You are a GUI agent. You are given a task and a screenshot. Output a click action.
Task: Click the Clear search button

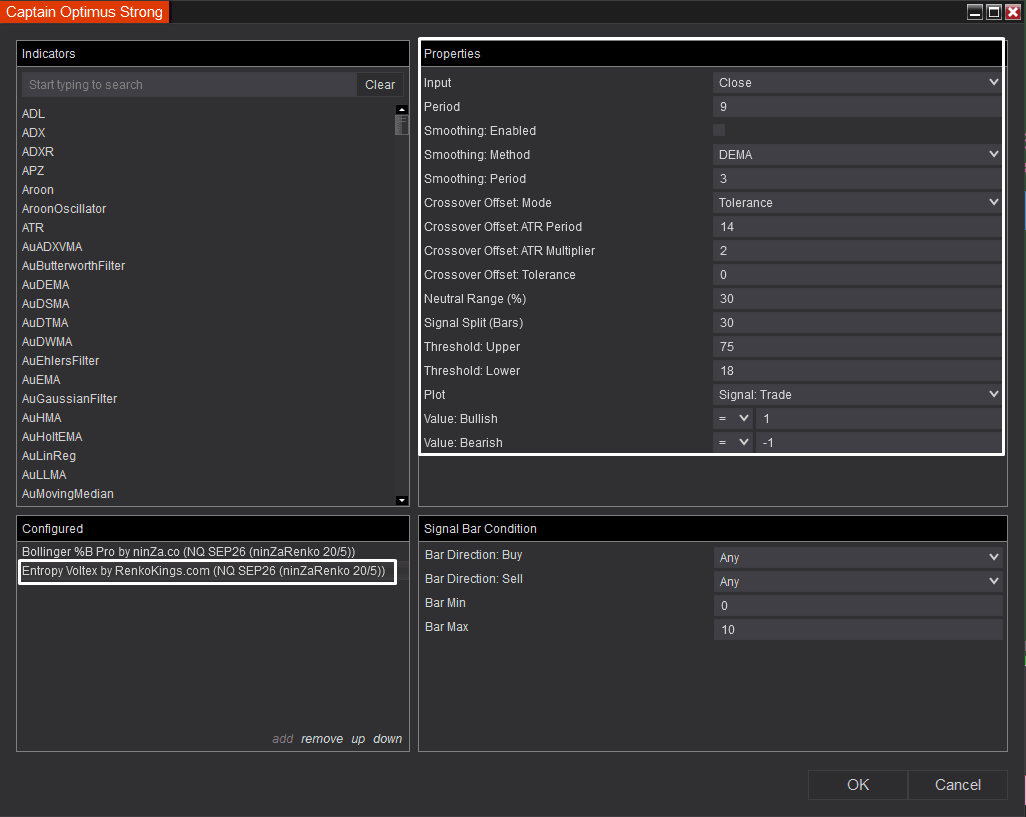coord(380,84)
